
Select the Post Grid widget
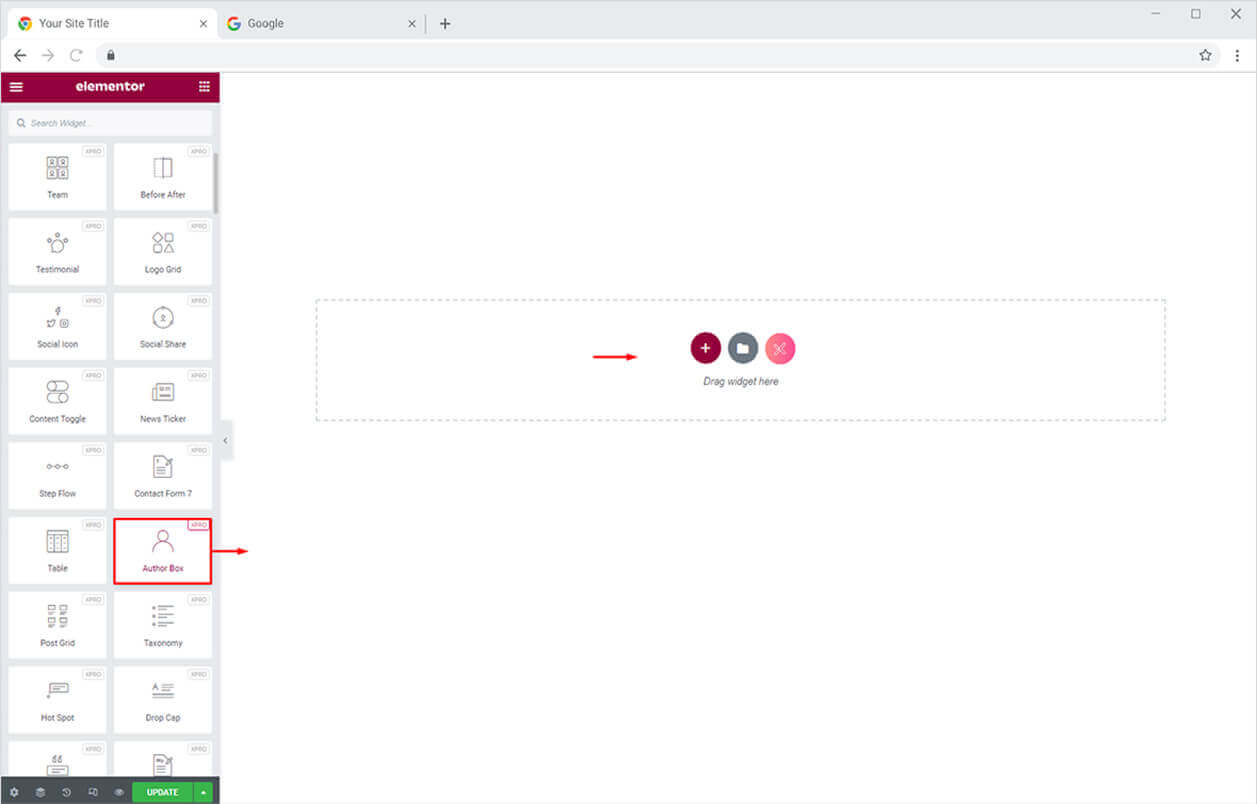[x=58, y=625]
